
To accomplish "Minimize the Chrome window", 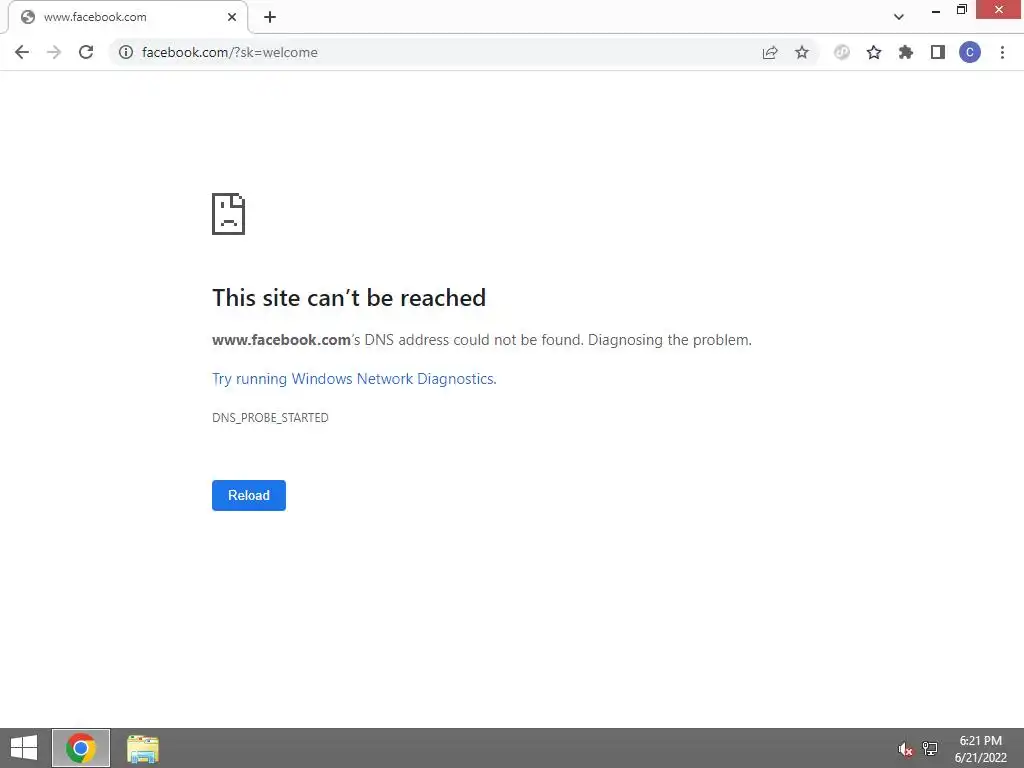I will tap(936, 10).
